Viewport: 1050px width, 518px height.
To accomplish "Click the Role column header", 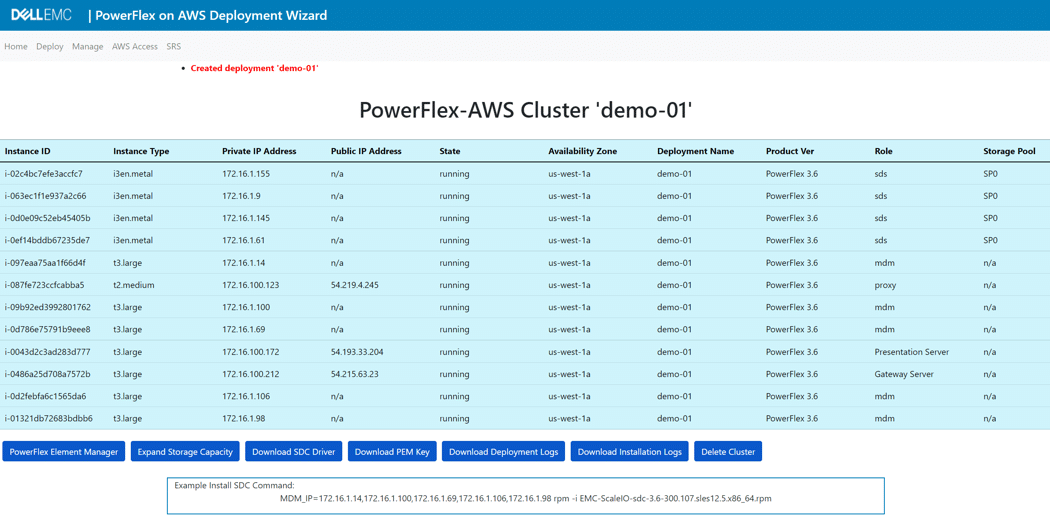I will 884,151.
